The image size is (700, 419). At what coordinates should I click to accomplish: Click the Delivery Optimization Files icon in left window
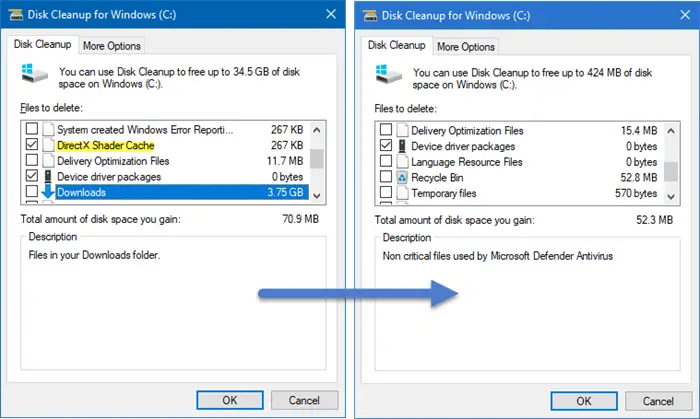[48, 161]
